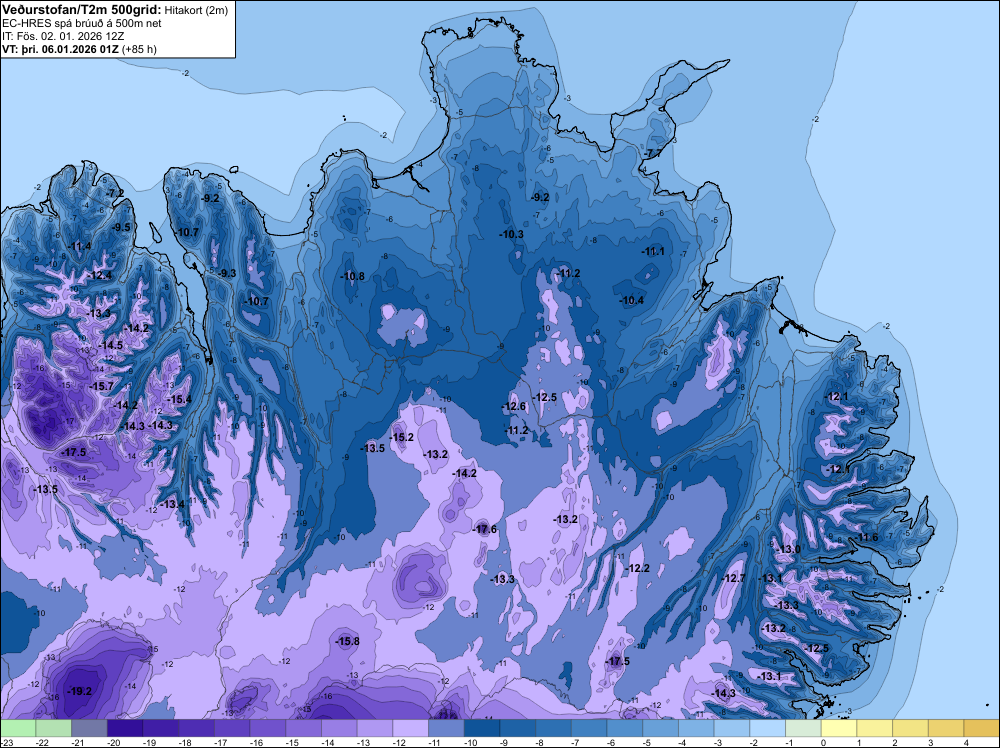Click the -10.8 temperature value
Screen dimensions: 1000x748
353,277
